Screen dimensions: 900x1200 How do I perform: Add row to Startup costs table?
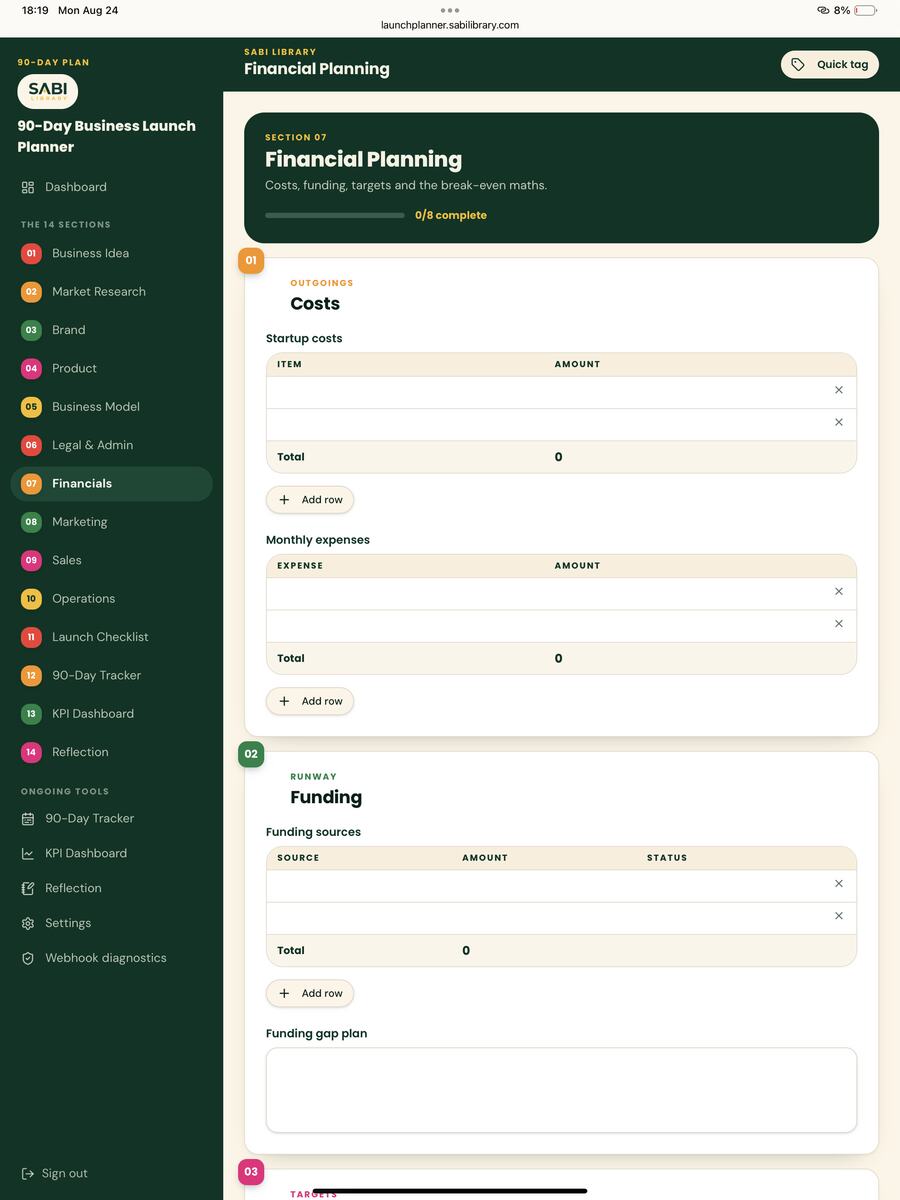[310, 500]
